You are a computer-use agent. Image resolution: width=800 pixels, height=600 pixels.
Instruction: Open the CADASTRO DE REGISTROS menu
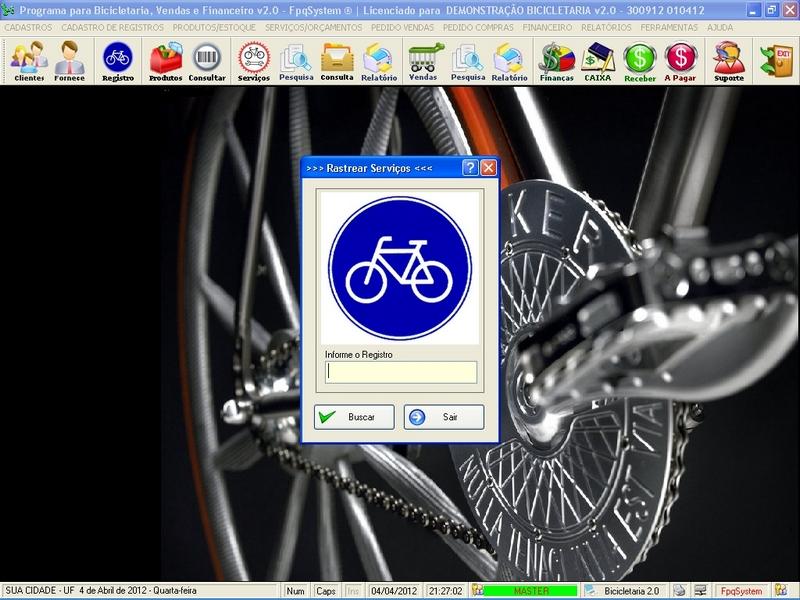113,28
